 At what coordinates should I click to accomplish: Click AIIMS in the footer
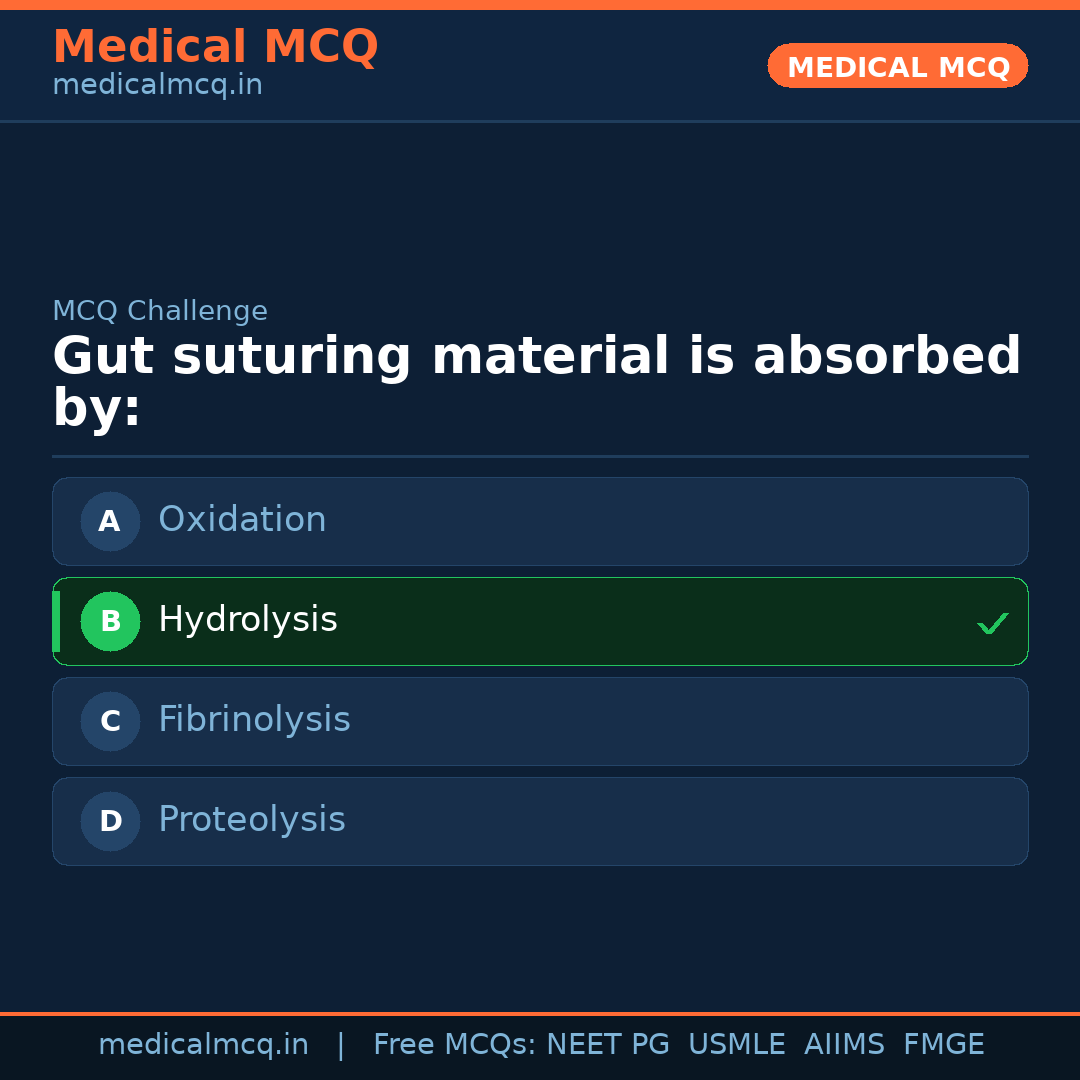point(844,1045)
